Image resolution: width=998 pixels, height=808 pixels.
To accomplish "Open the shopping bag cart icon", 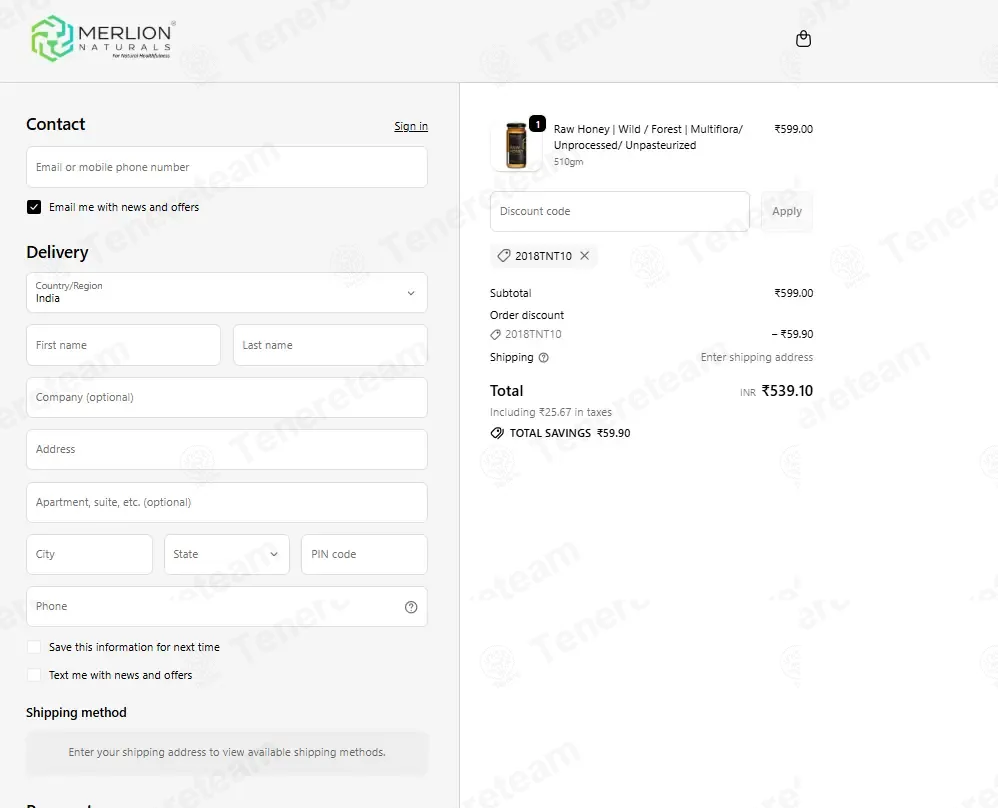I will [x=803, y=39].
